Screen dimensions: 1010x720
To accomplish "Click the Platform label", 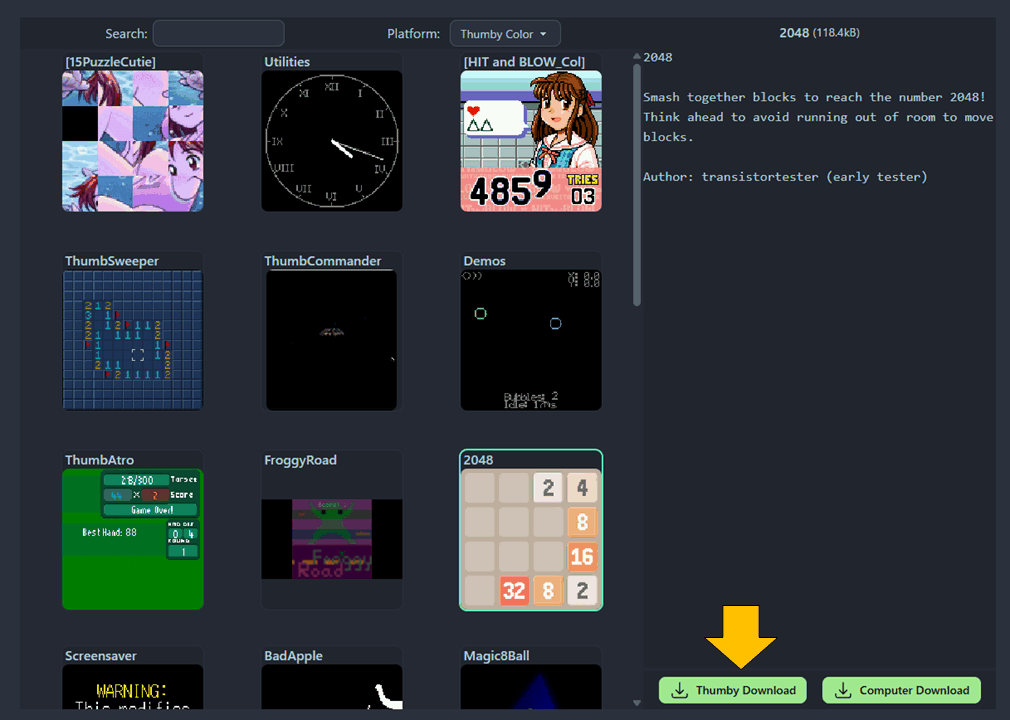I will coord(414,33).
